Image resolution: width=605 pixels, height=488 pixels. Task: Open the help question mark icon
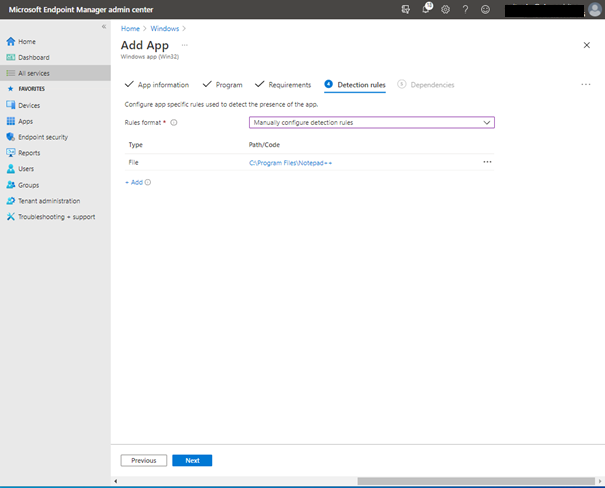click(x=466, y=9)
